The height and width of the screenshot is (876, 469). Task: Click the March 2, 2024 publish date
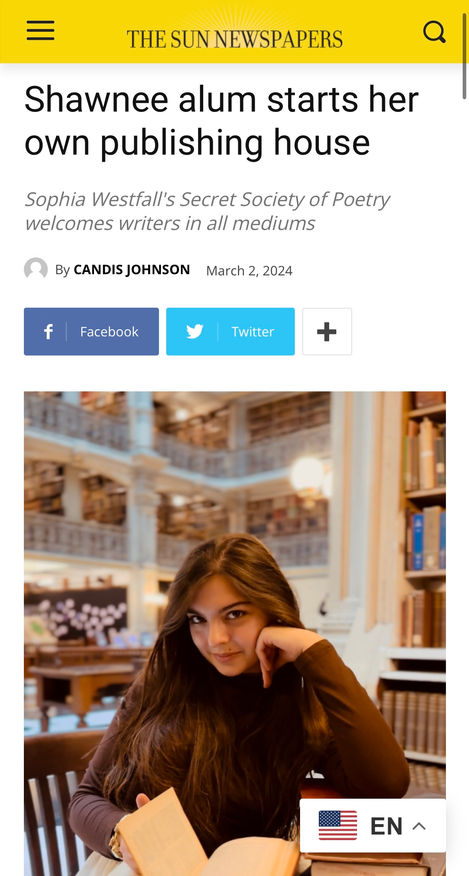coord(249,270)
